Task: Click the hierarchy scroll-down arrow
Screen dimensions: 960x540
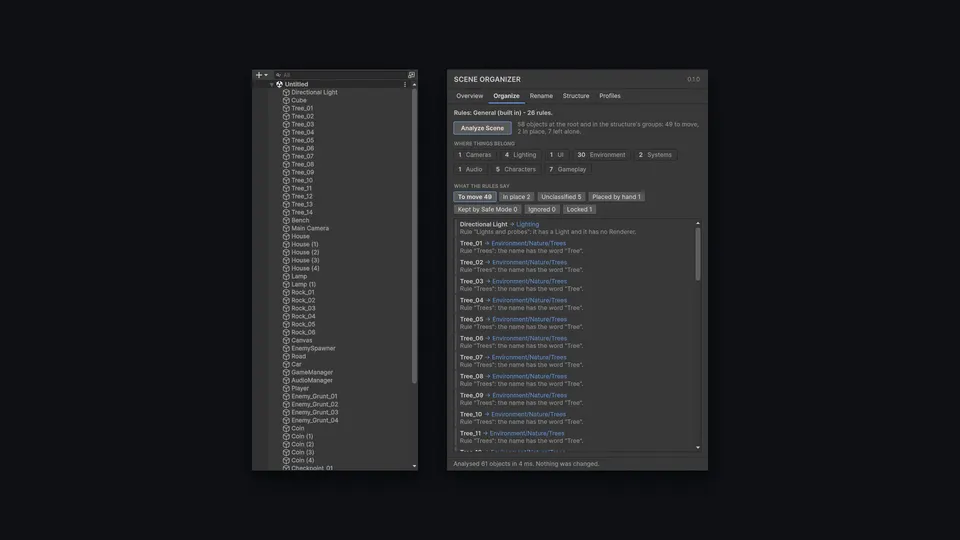Action: point(414,466)
